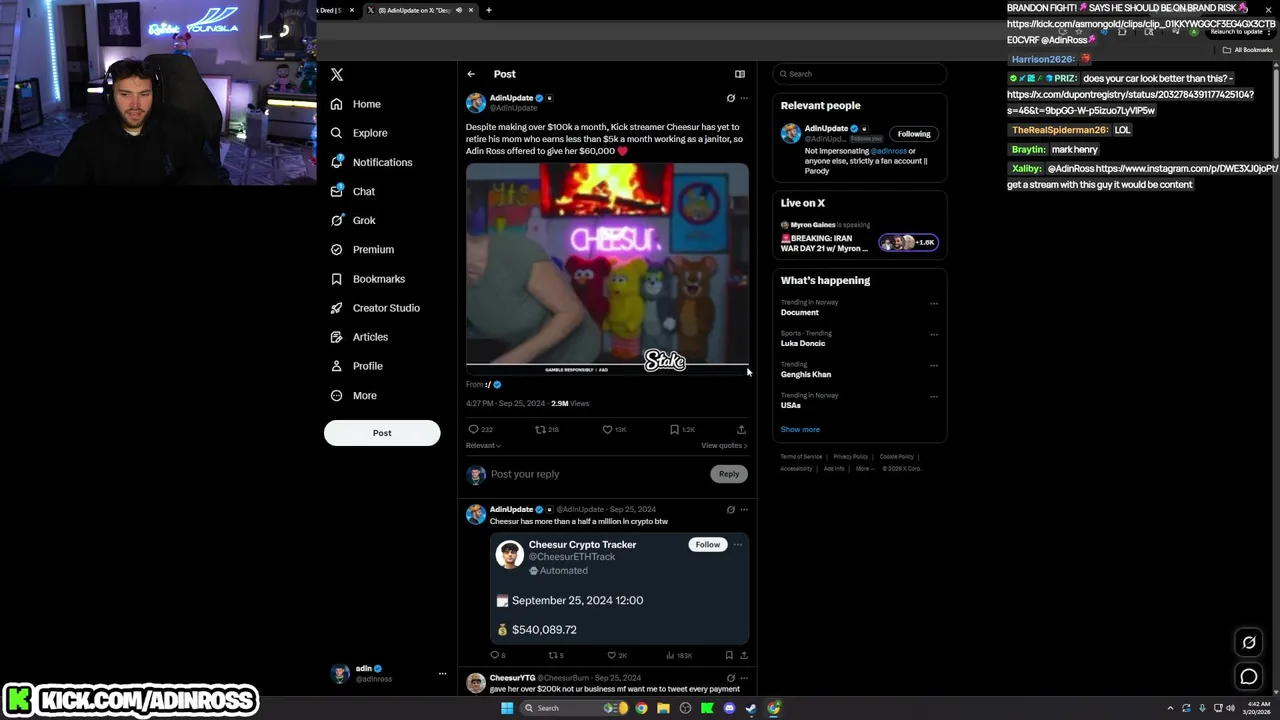Click the reply icon with 8 count

coord(494,655)
